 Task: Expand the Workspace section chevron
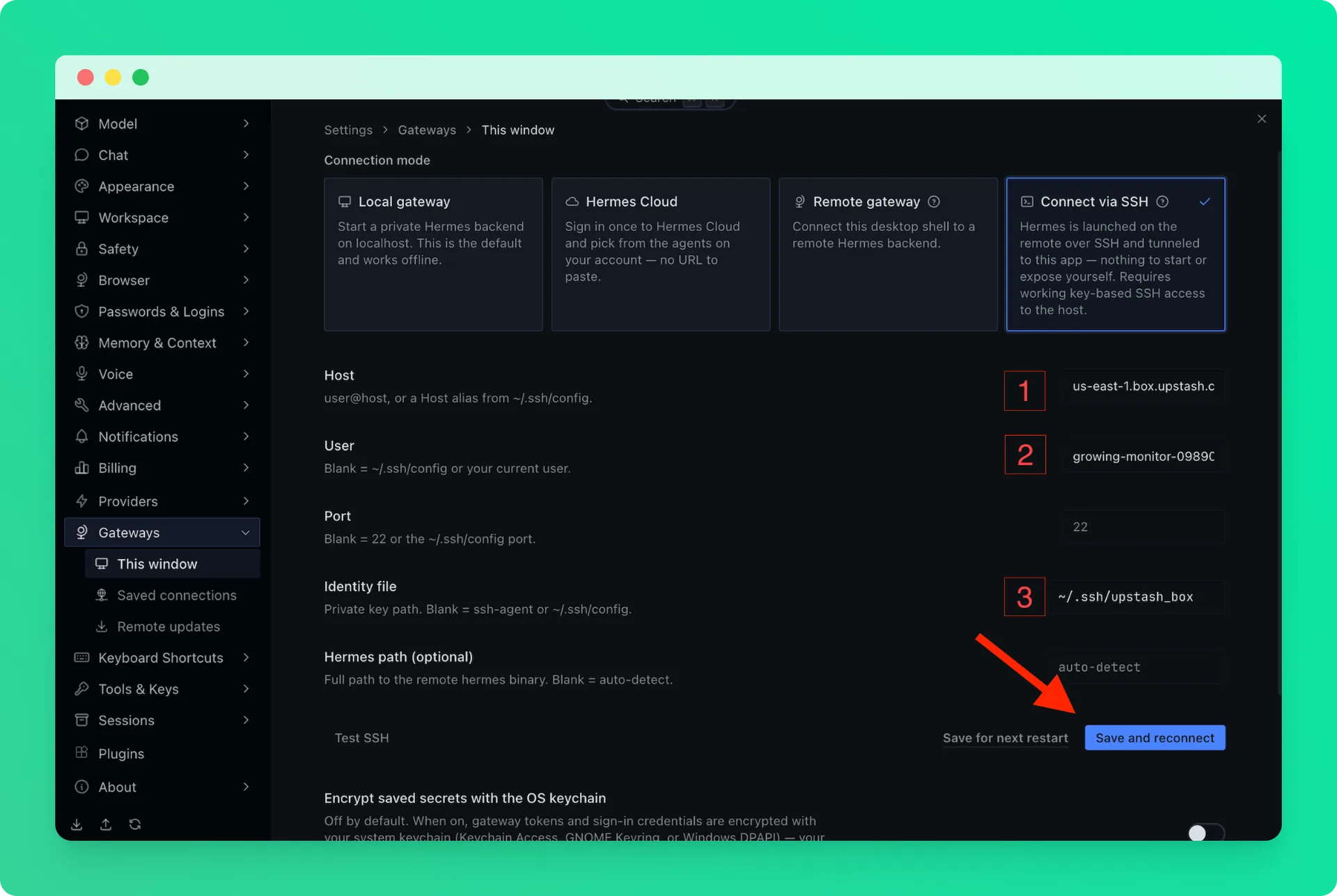(246, 218)
